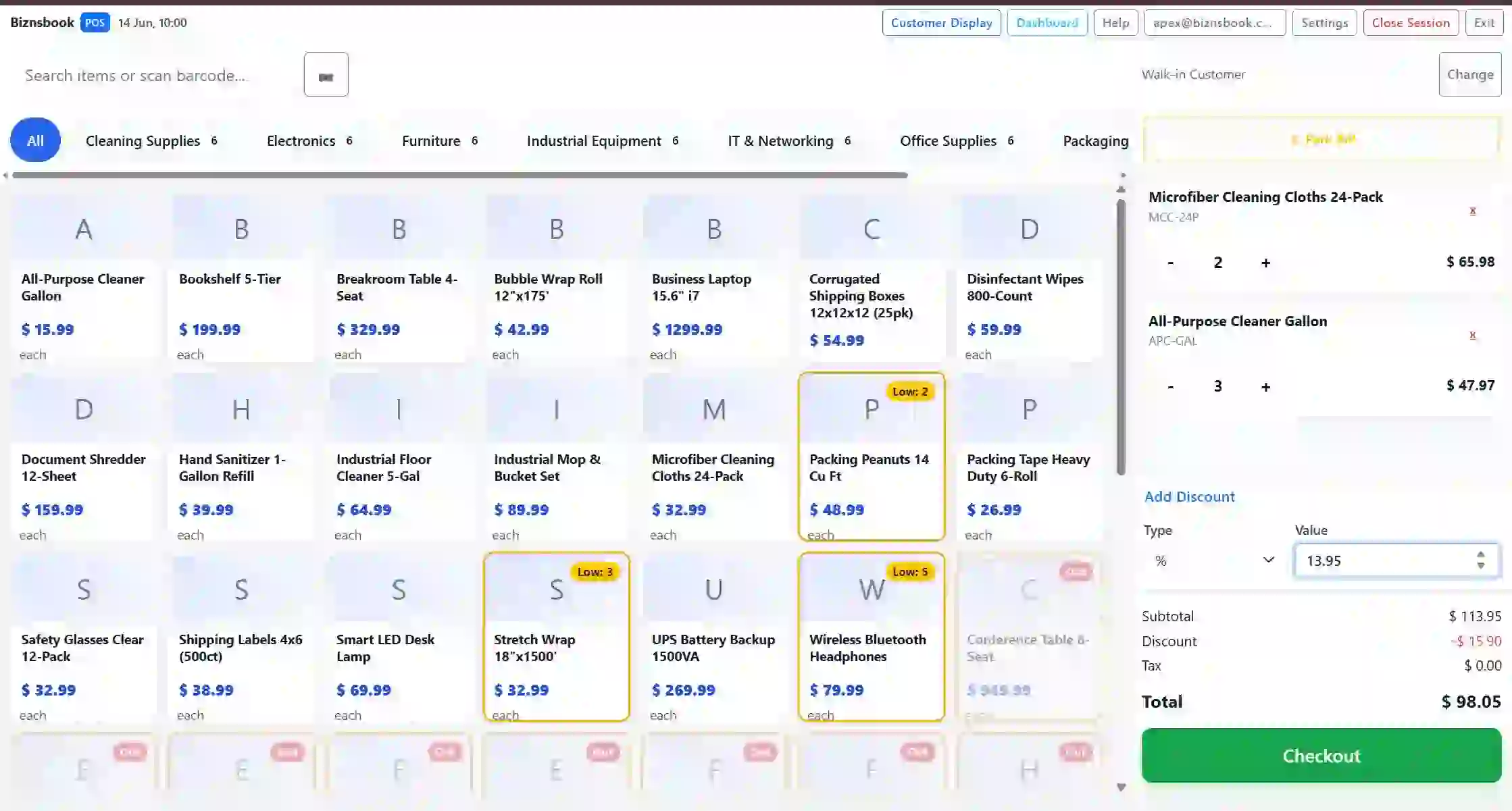Filter by Office Supplies category
The height and width of the screenshot is (811, 1512).
coord(957,140)
